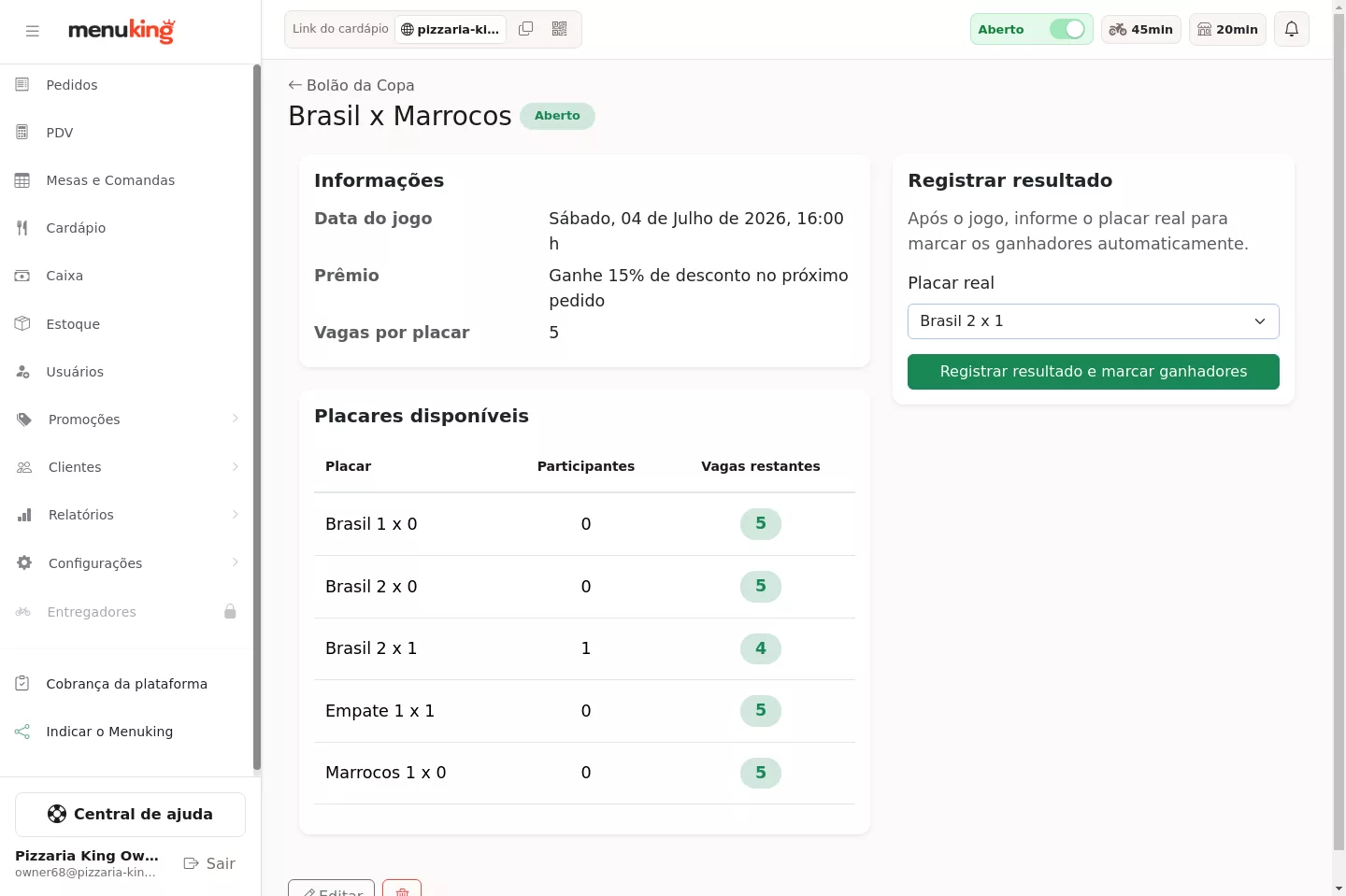Copy the cardápio link icon
This screenshot has width=1346, height=896.
[x=526, y=29]
